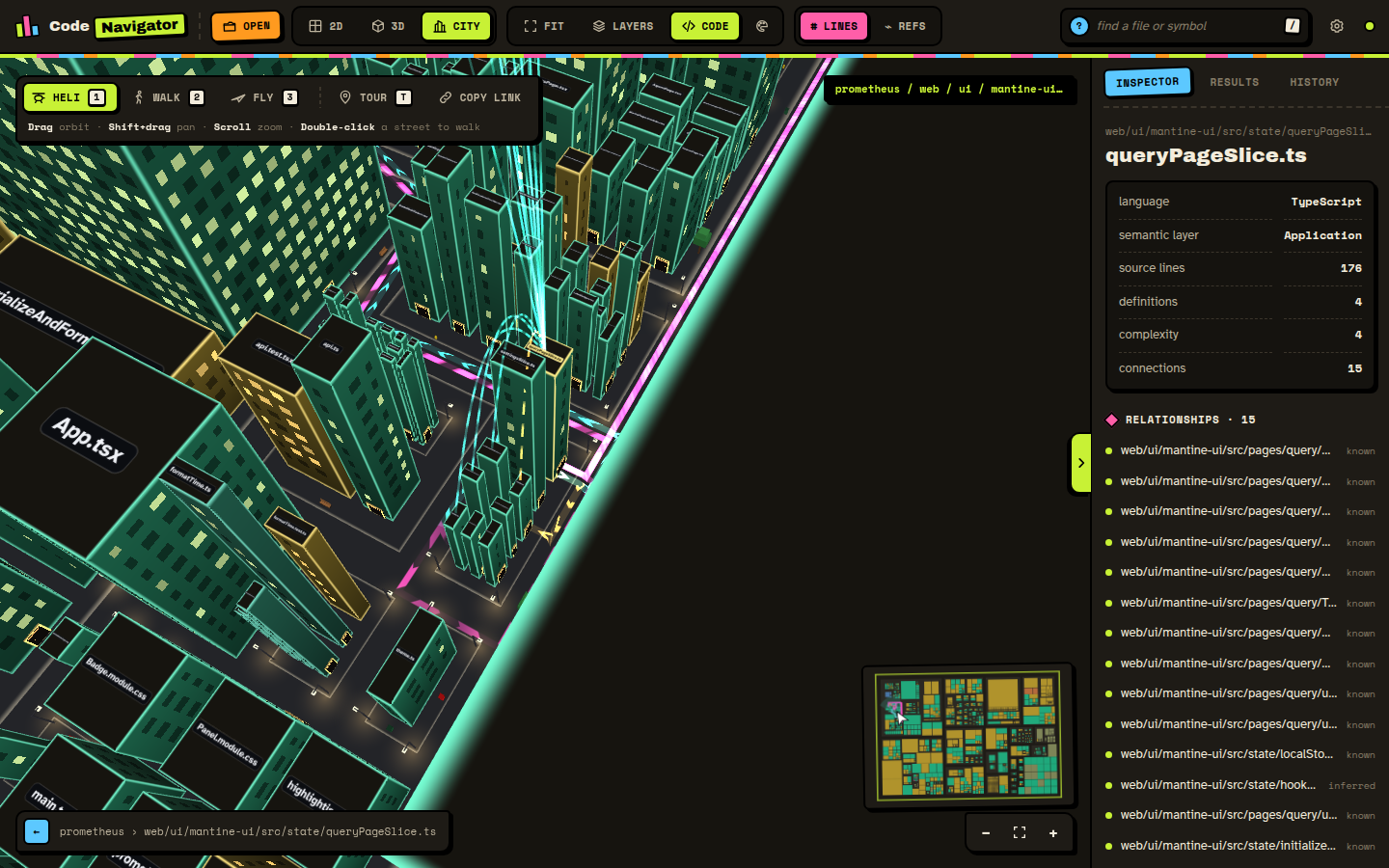Viewport: 1389px width, 868px height.
Task: Go back using the blue arrow icon
Action: coord(37,831)
